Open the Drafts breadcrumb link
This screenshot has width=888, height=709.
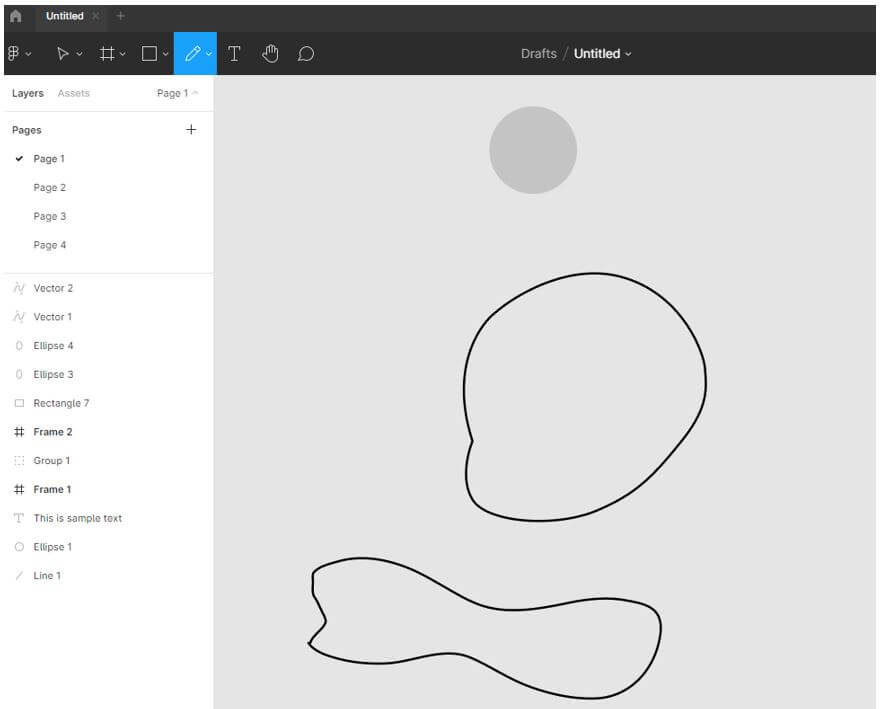pyautogui.click(x=539, y=53)
